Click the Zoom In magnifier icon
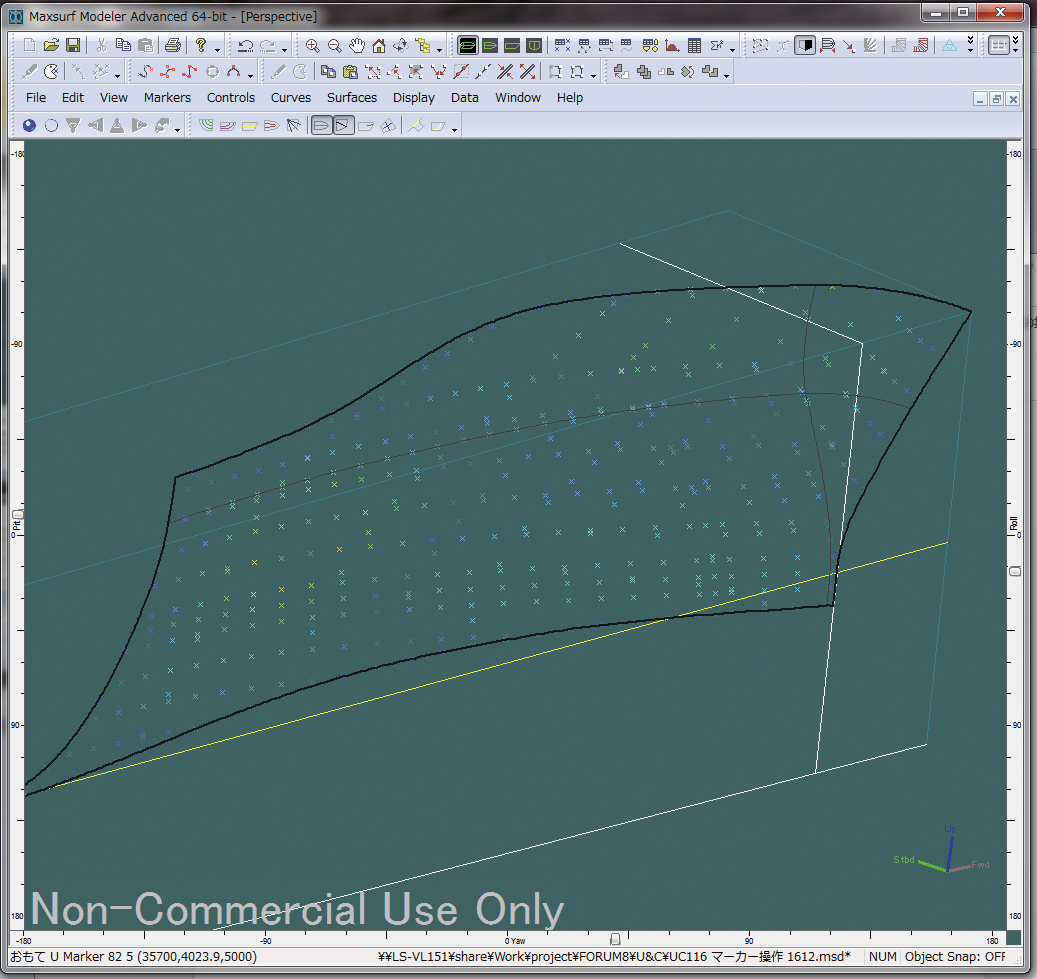This screenshot has height=979, width=1037. pos(313,46)
